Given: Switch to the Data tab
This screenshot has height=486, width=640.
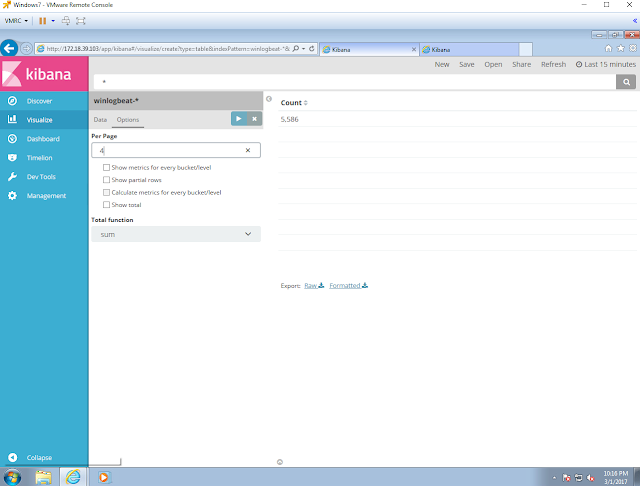Looking at the screenshot, I should 100,120.
